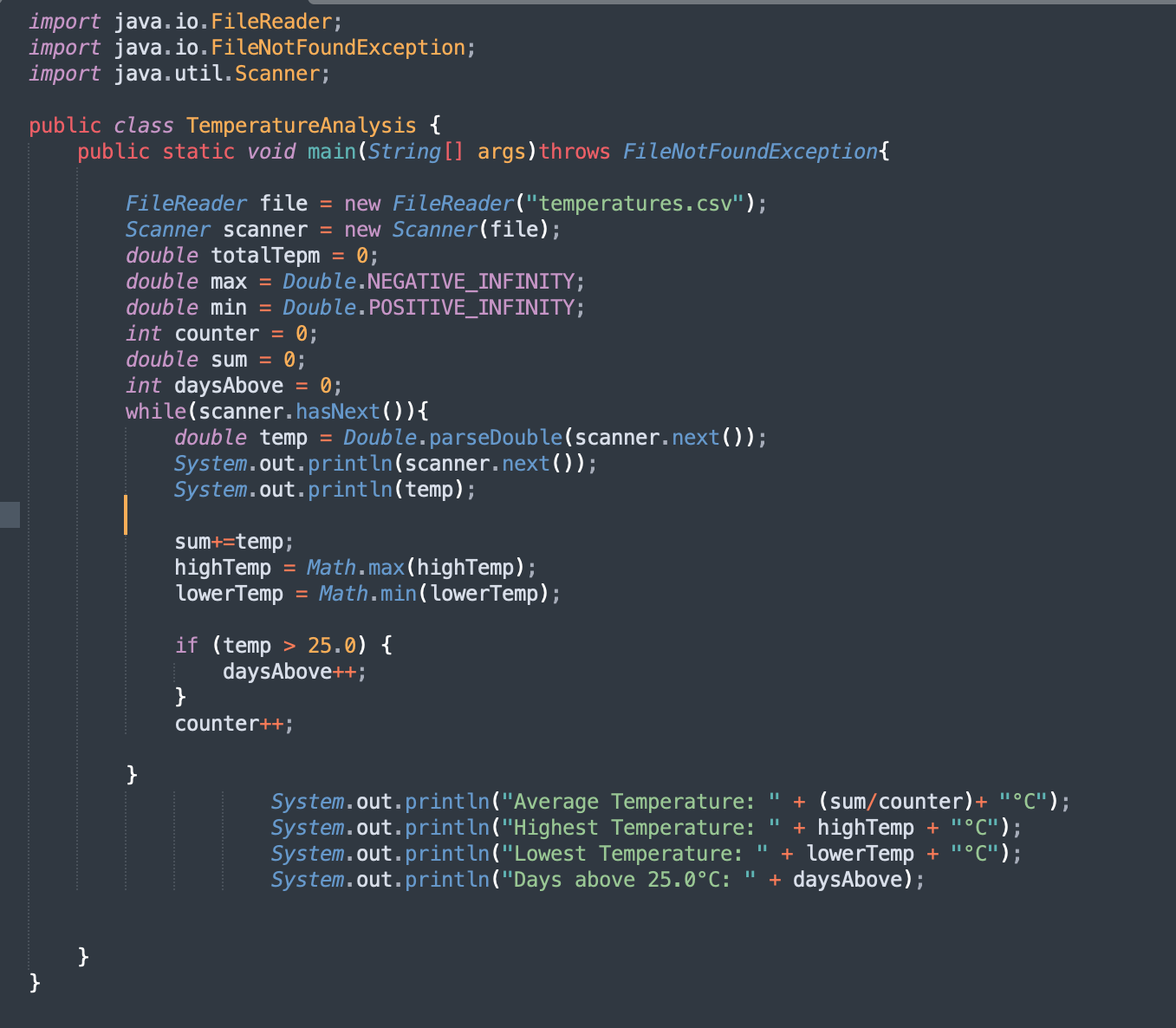
Task: Click the java.io.FileNotFoundException import line
Action: click(x=252, y=48)
